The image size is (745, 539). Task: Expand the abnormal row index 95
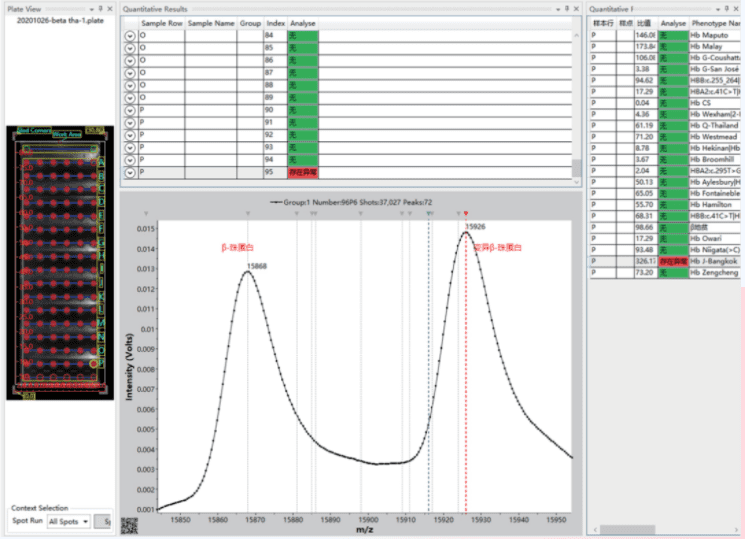129,172
